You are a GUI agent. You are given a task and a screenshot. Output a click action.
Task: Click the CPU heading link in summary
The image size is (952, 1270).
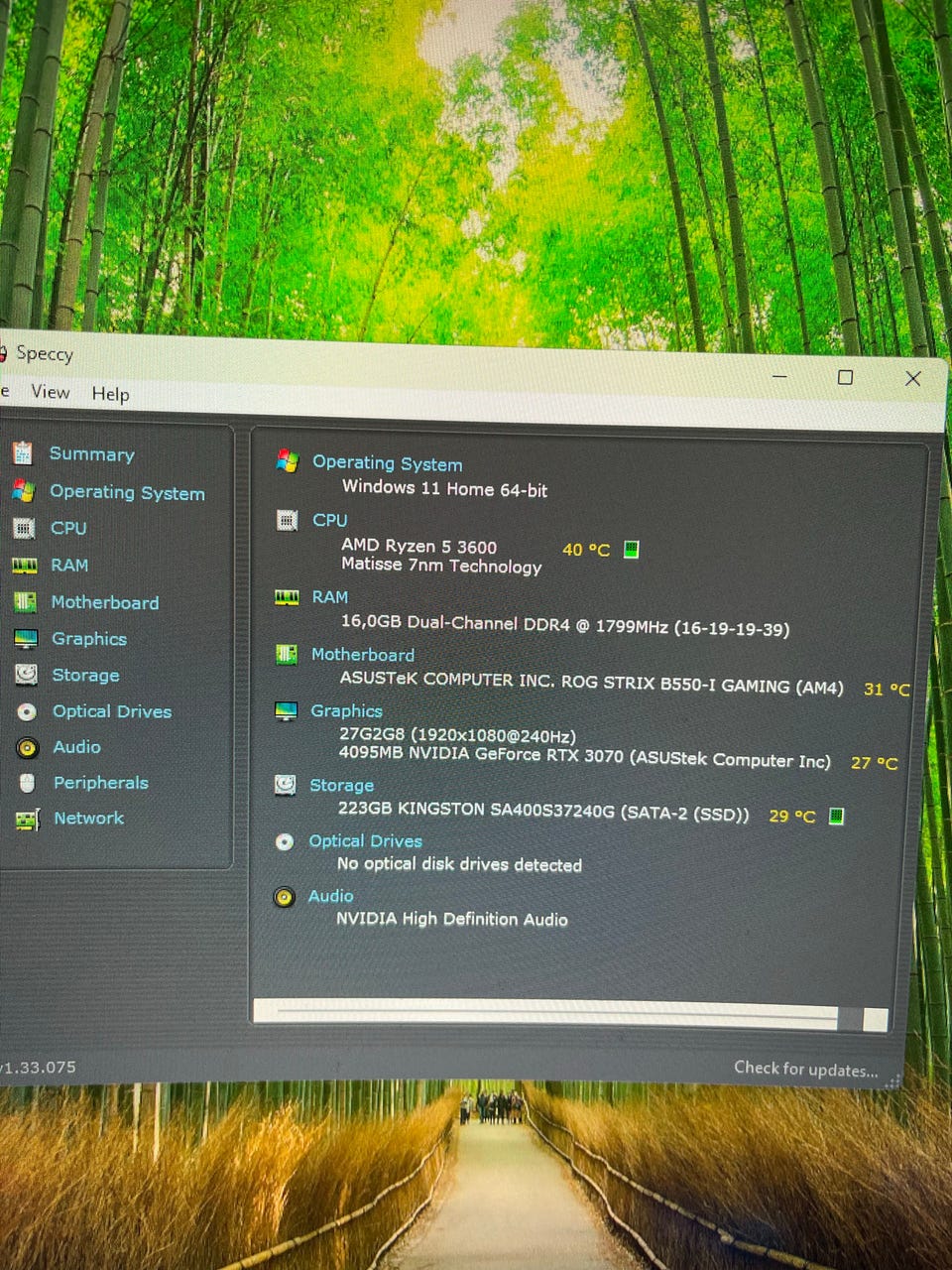click(x=330, y=520)
